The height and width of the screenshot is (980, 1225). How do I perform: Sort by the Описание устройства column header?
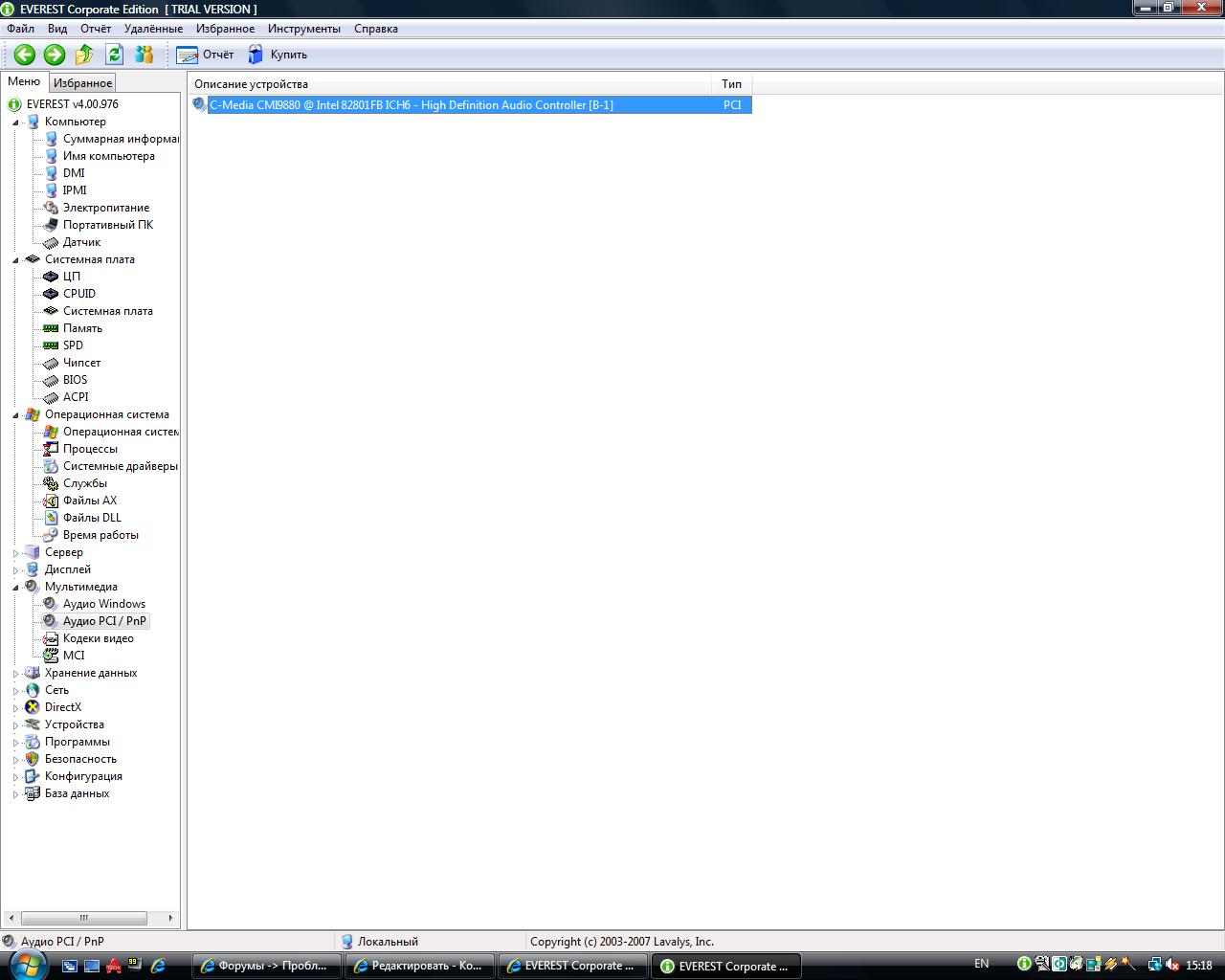[x=450, y=84]
